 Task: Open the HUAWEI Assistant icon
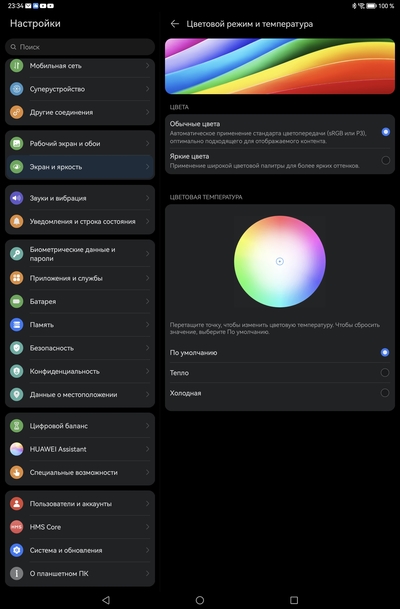(x=16, y=449)
